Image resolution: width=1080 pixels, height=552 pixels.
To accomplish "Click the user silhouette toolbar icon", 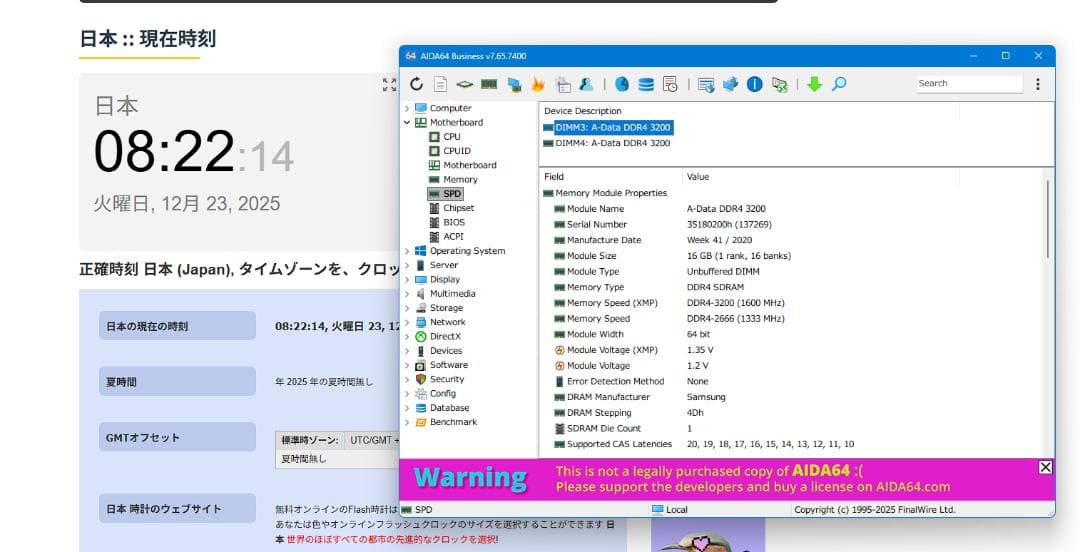I will (587, 84).
